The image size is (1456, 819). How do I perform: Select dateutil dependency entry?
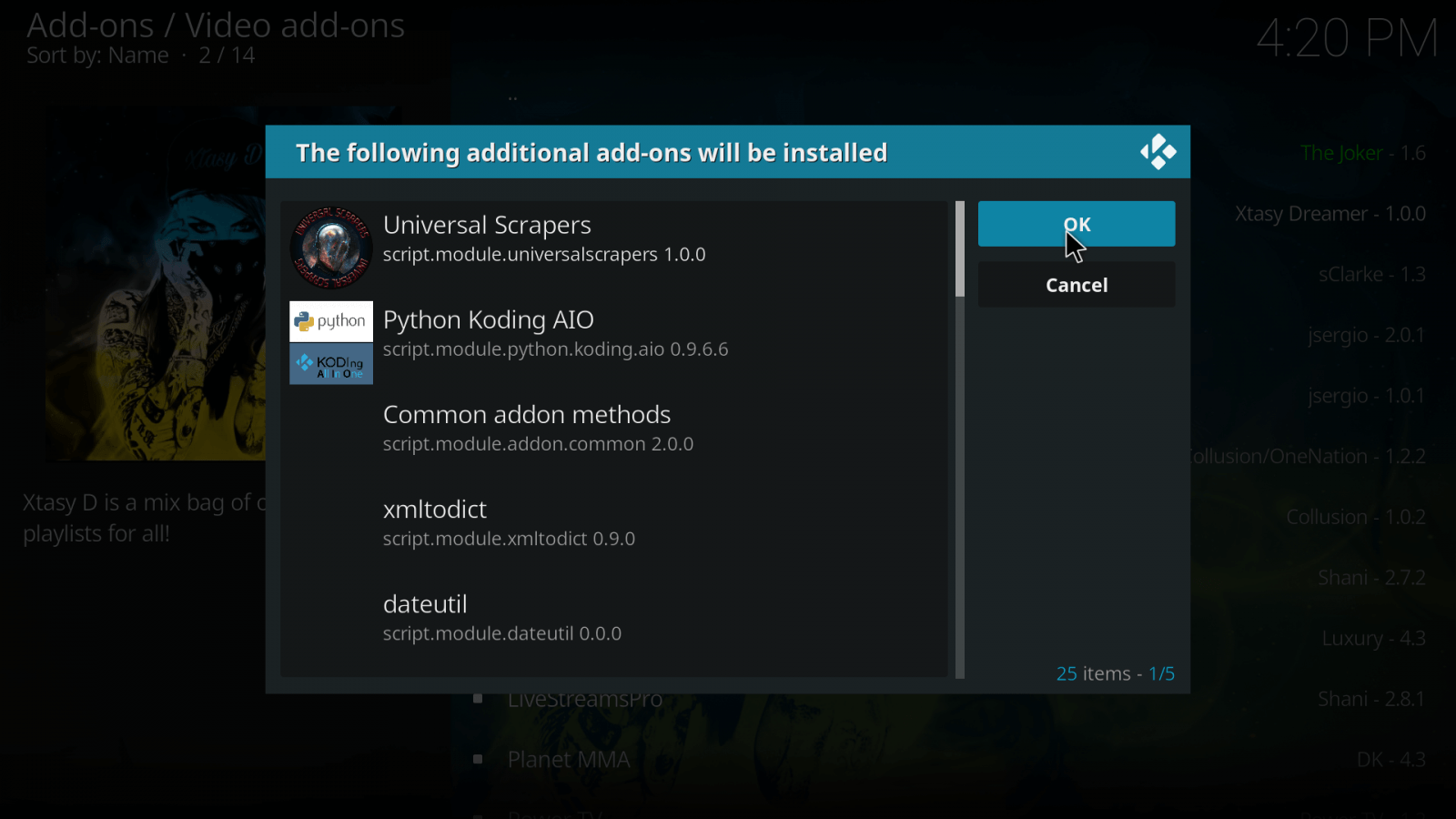coord(614,626)
